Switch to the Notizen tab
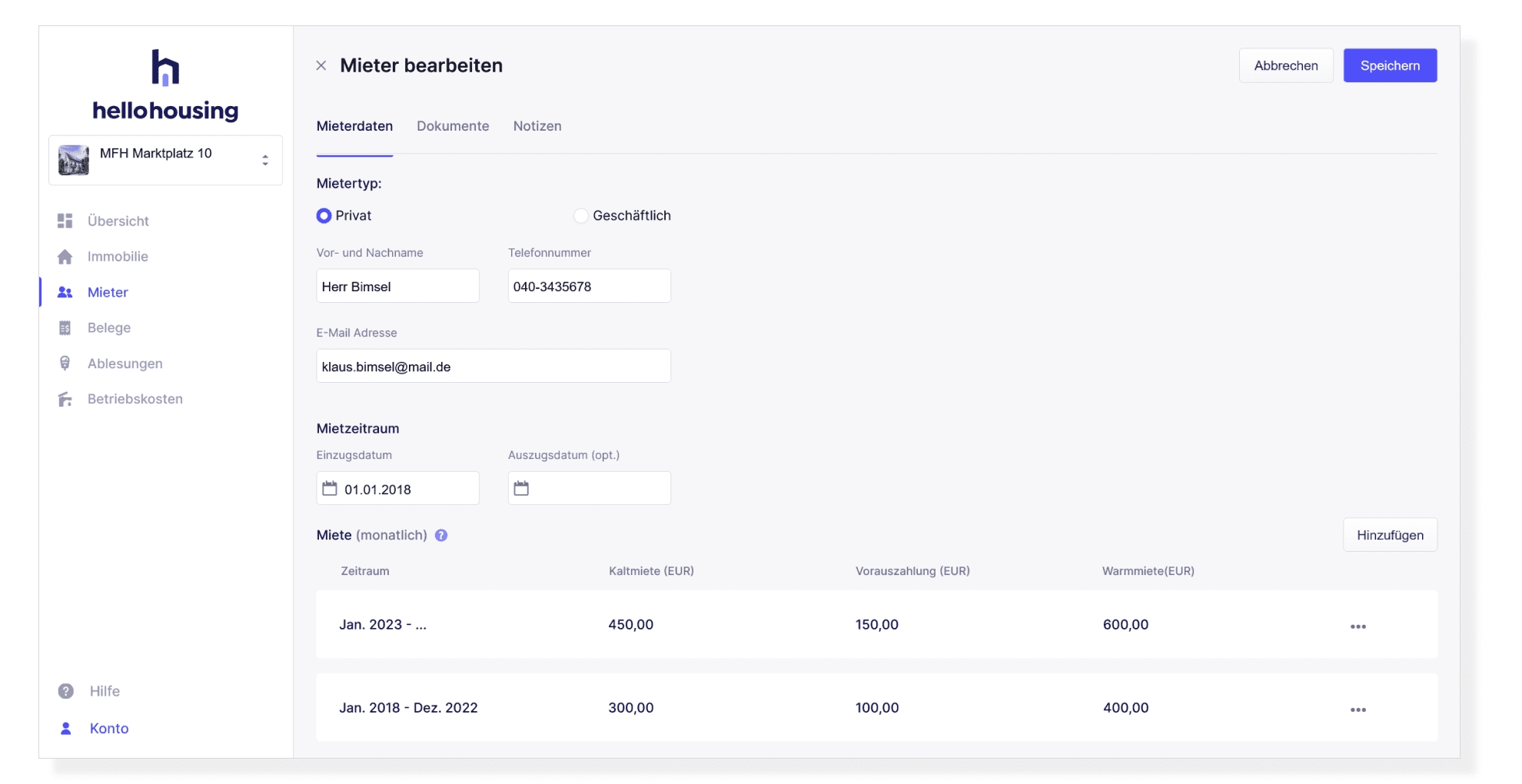The height and width of the screenshot is (784, 1522). pos(537,126)
